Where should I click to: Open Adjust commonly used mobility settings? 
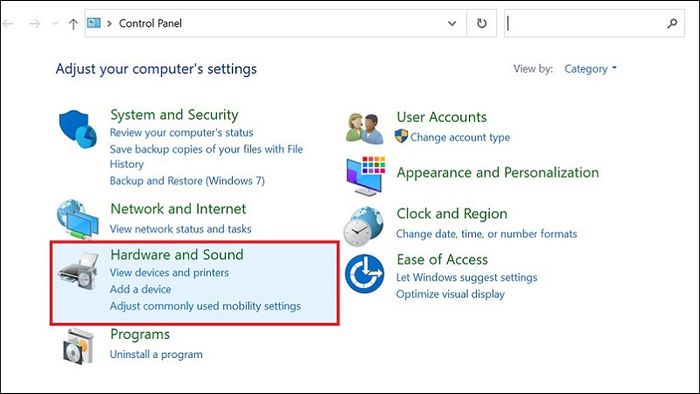point(205,306)
